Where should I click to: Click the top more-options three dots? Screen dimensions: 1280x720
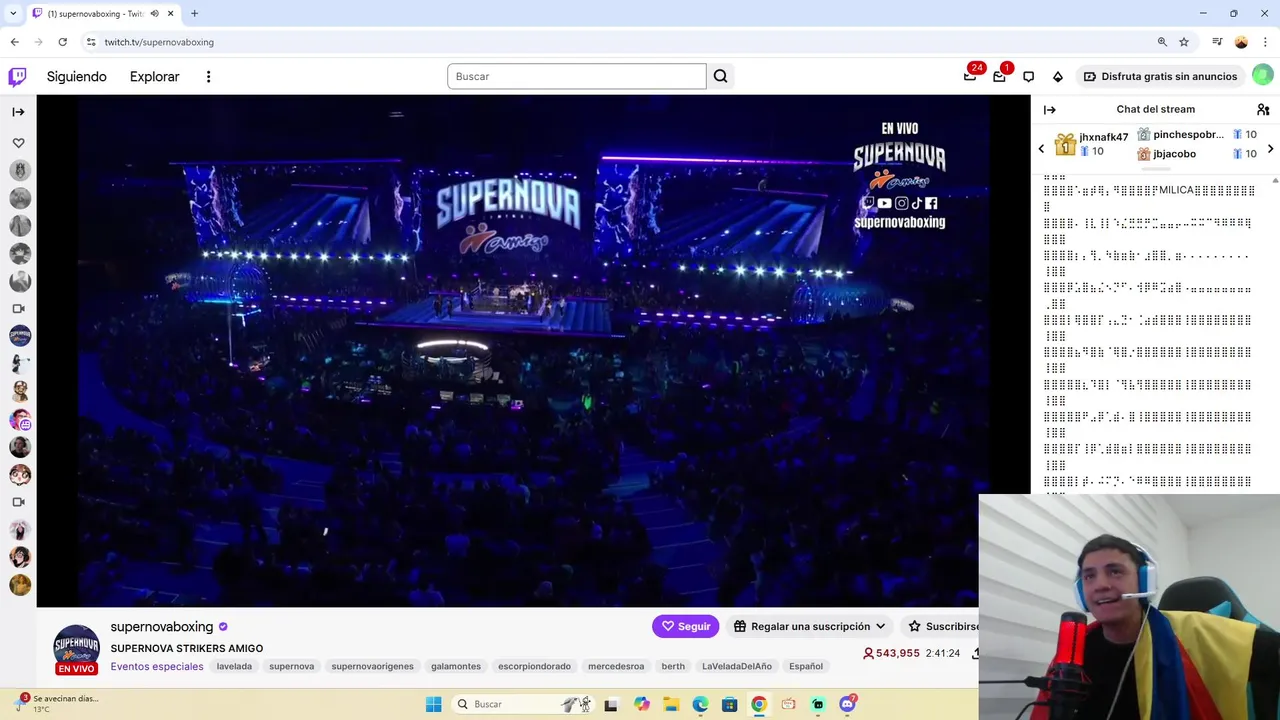208,77
